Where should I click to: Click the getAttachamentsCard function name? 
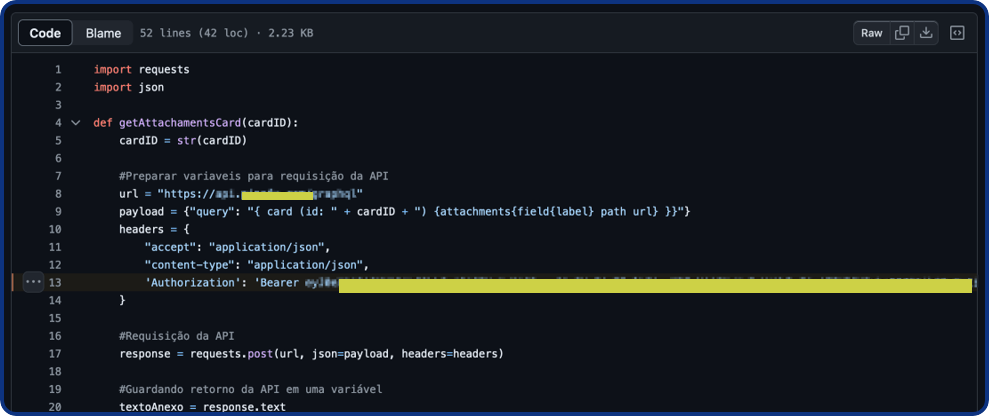(x=180, y=123)
